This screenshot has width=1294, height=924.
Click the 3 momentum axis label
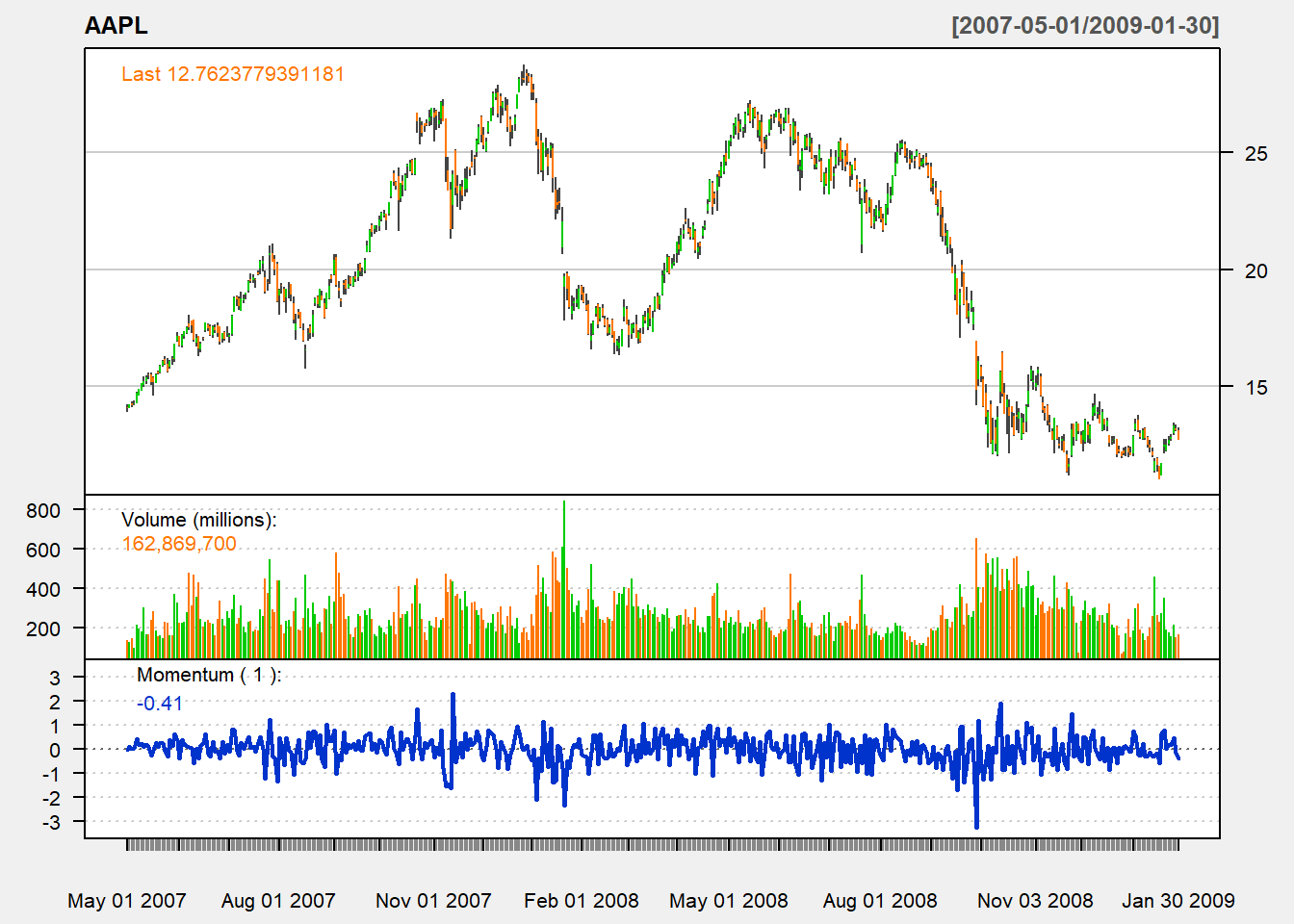tap(55, 679)
